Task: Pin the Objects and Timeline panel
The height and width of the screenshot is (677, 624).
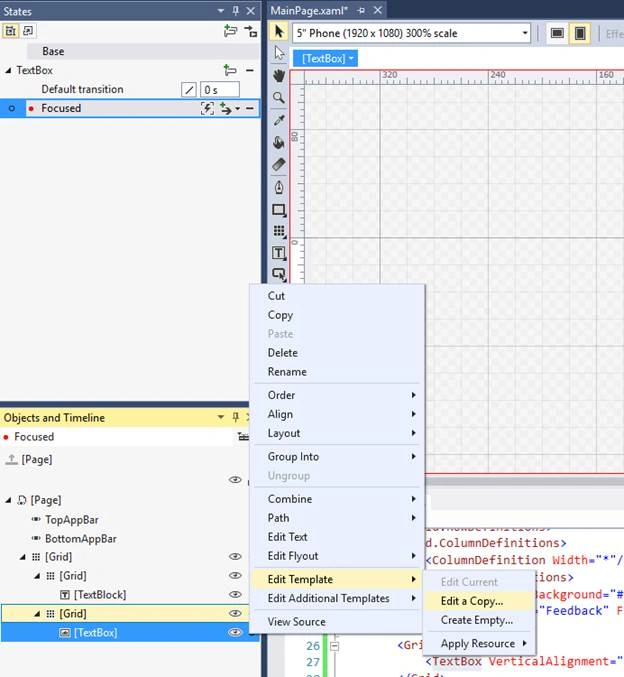Action: (x=235, y=417)
